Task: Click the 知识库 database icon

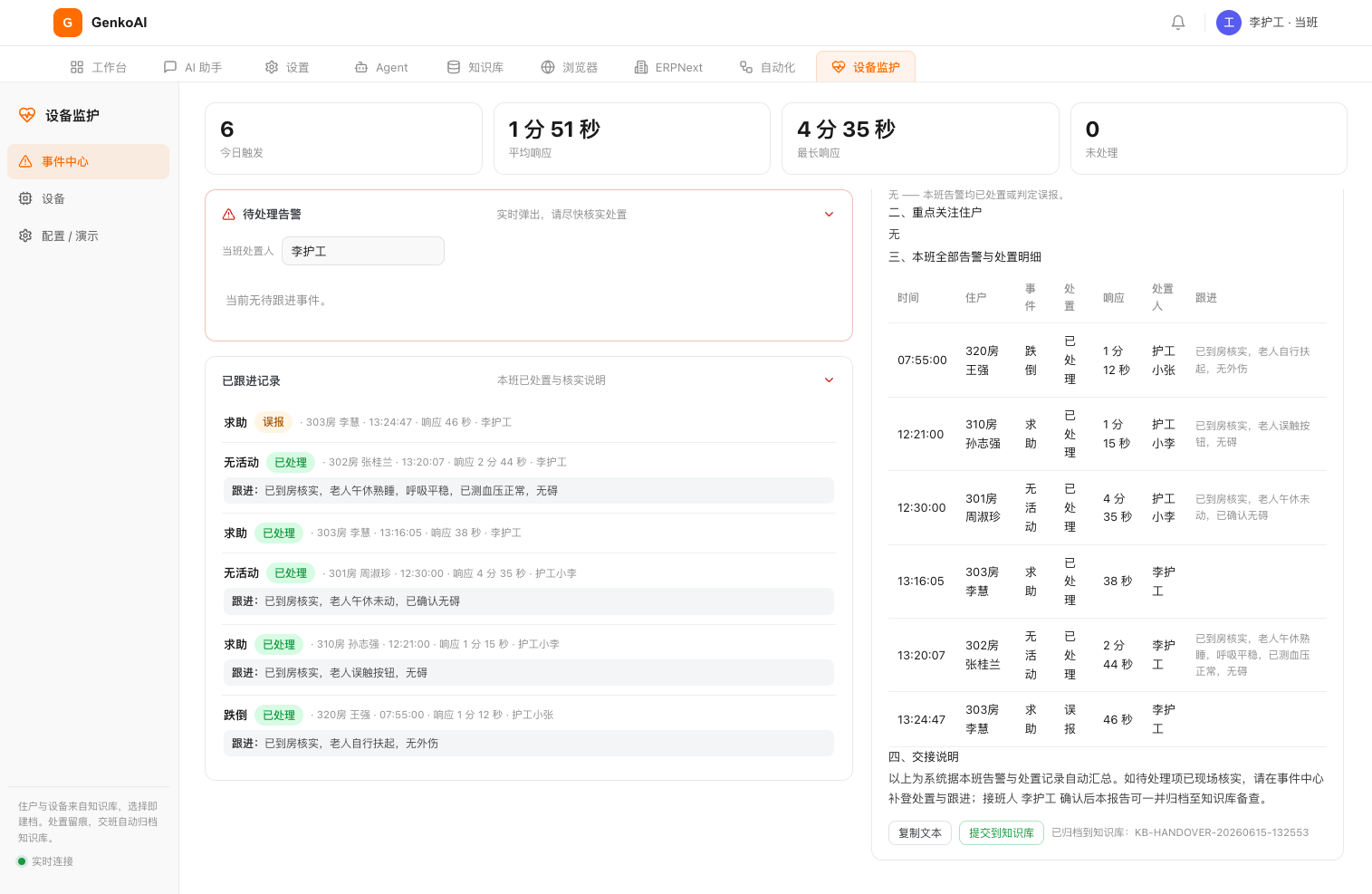Action: (454, 67)
